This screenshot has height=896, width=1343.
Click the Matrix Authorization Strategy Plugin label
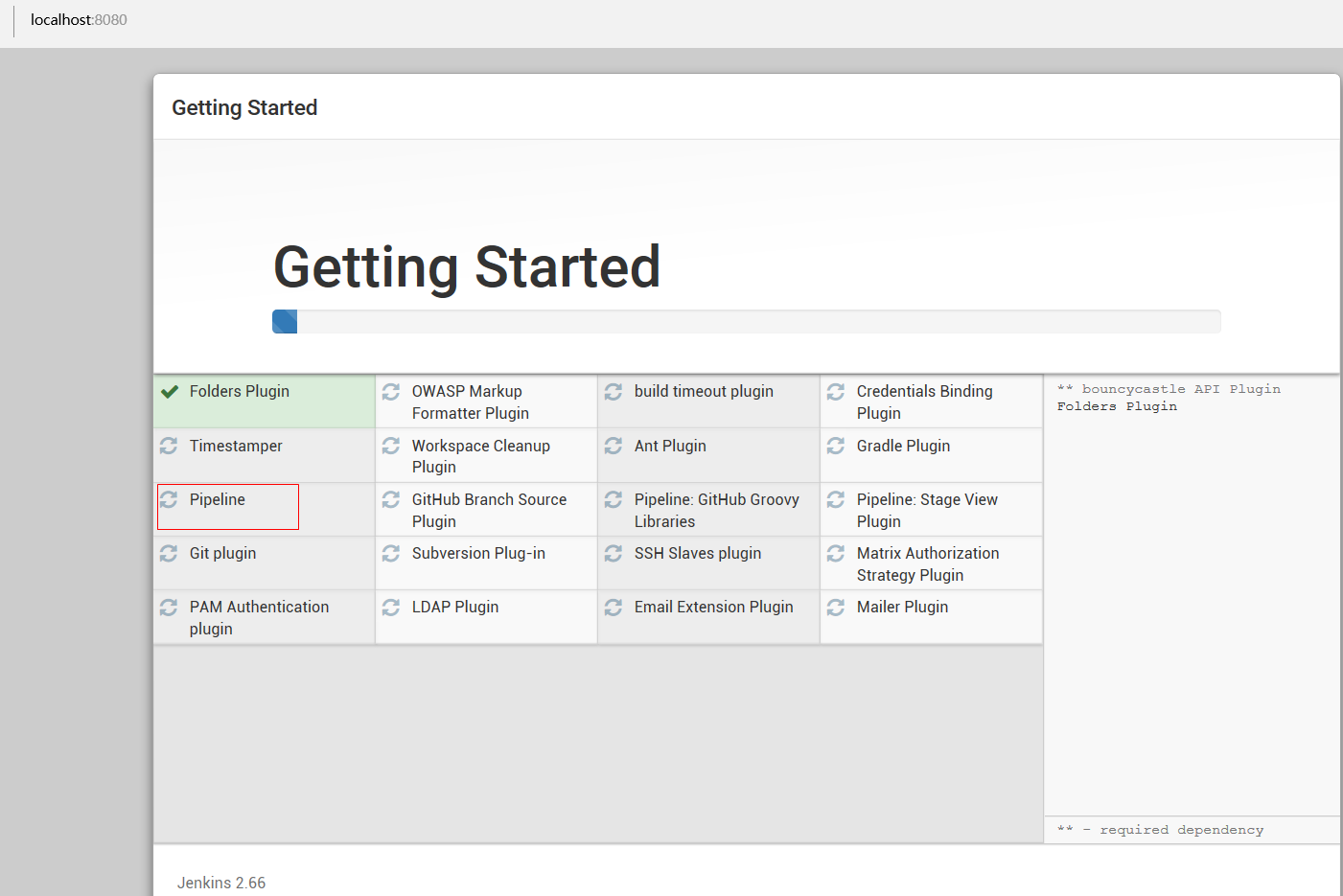[928, 563]
